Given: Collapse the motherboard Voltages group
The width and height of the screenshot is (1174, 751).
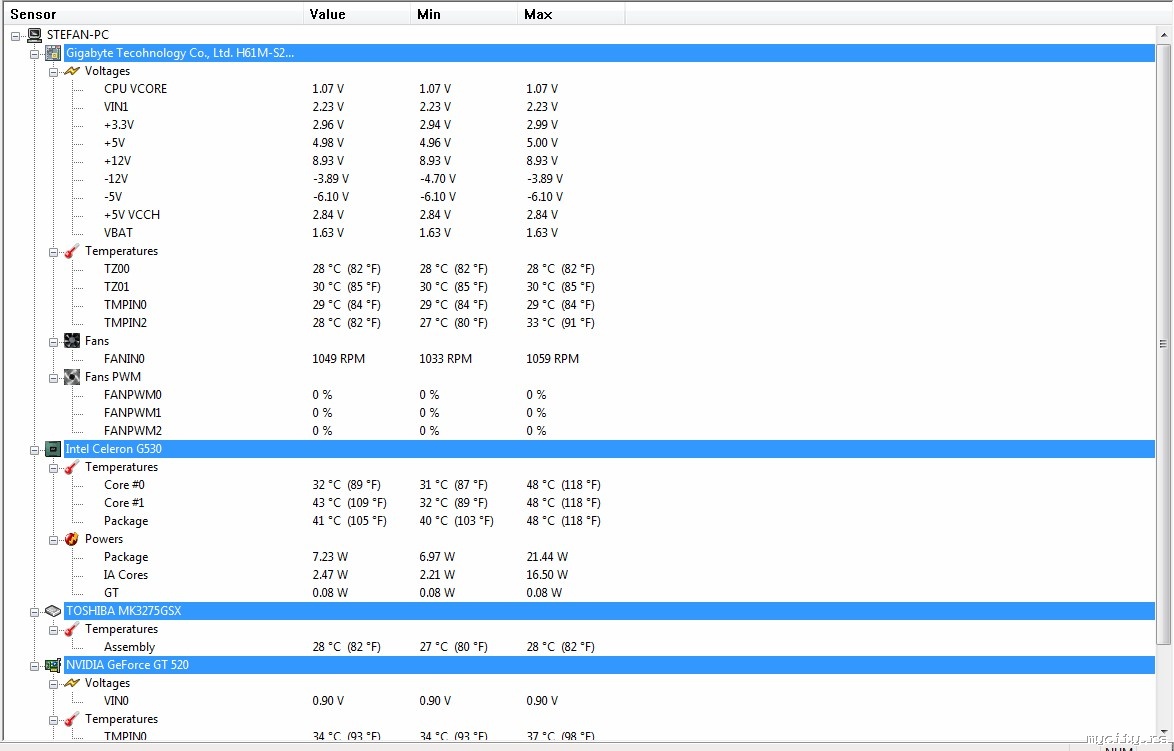Looking at the screenshot, I should click(x=54, y=72).
